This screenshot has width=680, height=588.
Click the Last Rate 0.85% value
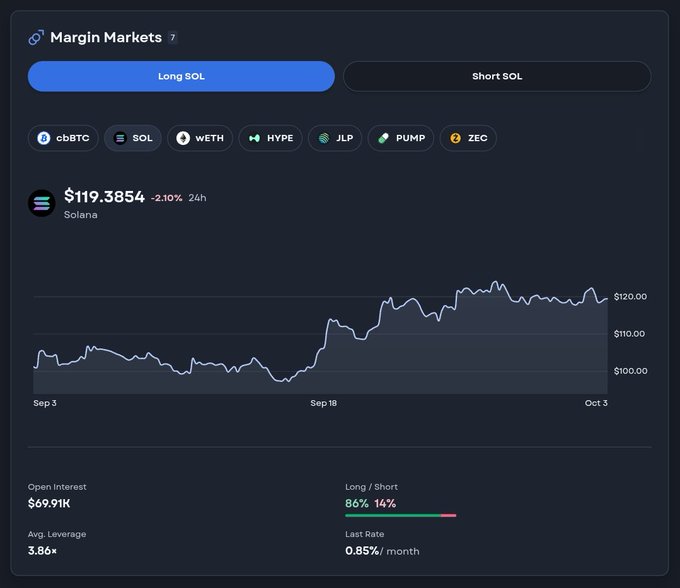click(x=362, y=551)
